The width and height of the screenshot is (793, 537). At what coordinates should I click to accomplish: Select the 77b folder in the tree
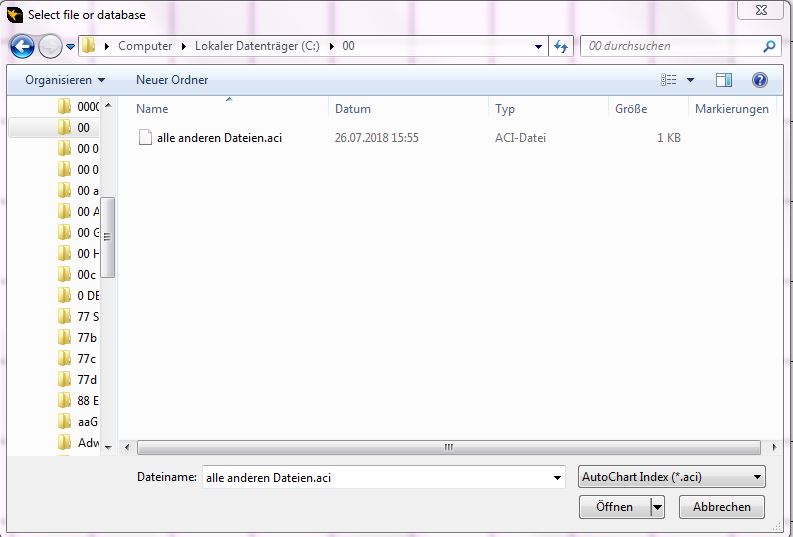pos(86,337)
